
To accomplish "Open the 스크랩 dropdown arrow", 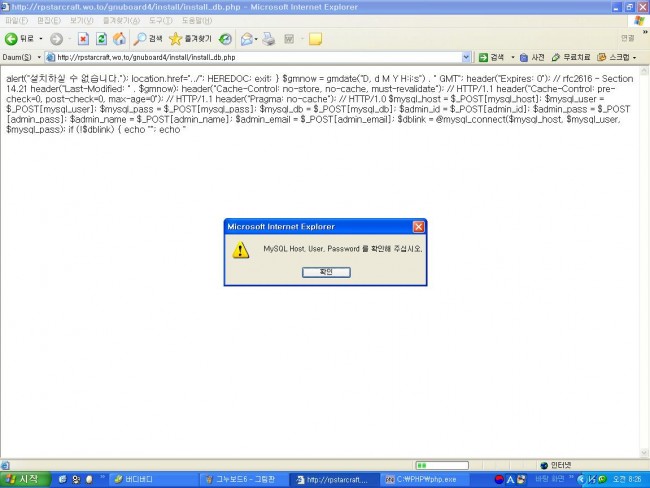I will pyautogui.click(x=634, y=57).
